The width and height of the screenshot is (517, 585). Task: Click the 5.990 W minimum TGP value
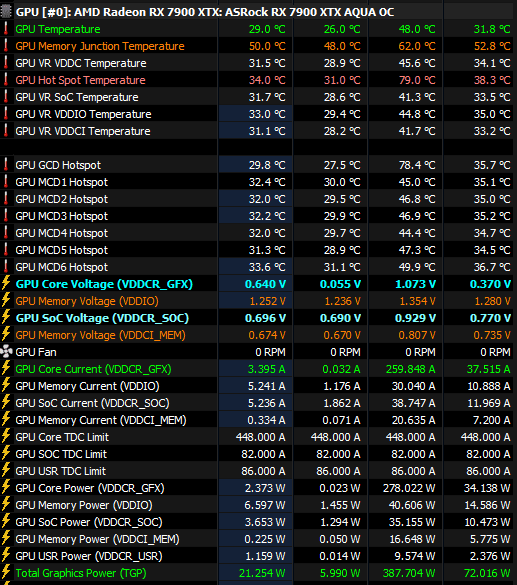(x=340, y=573)
